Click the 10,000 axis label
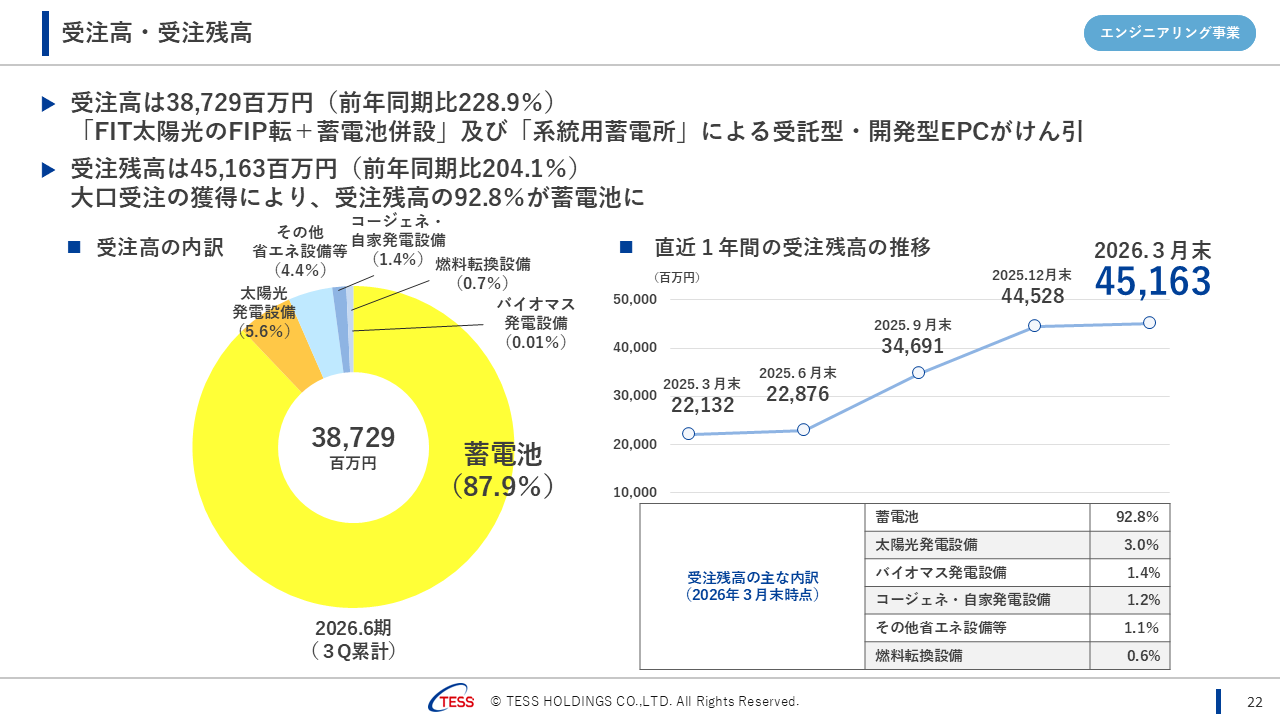1280x720 pixels. 634,491
